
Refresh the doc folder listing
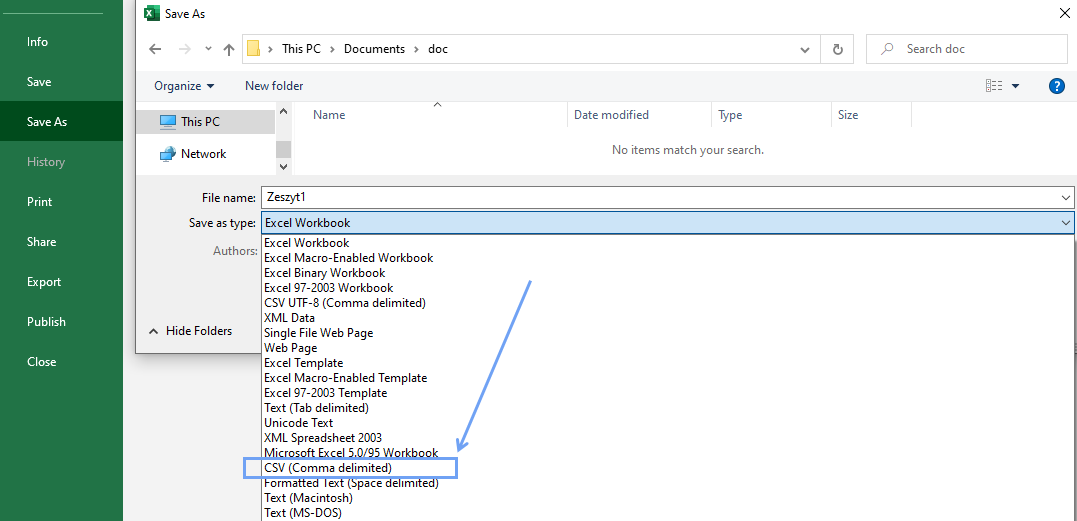(837, 49)
